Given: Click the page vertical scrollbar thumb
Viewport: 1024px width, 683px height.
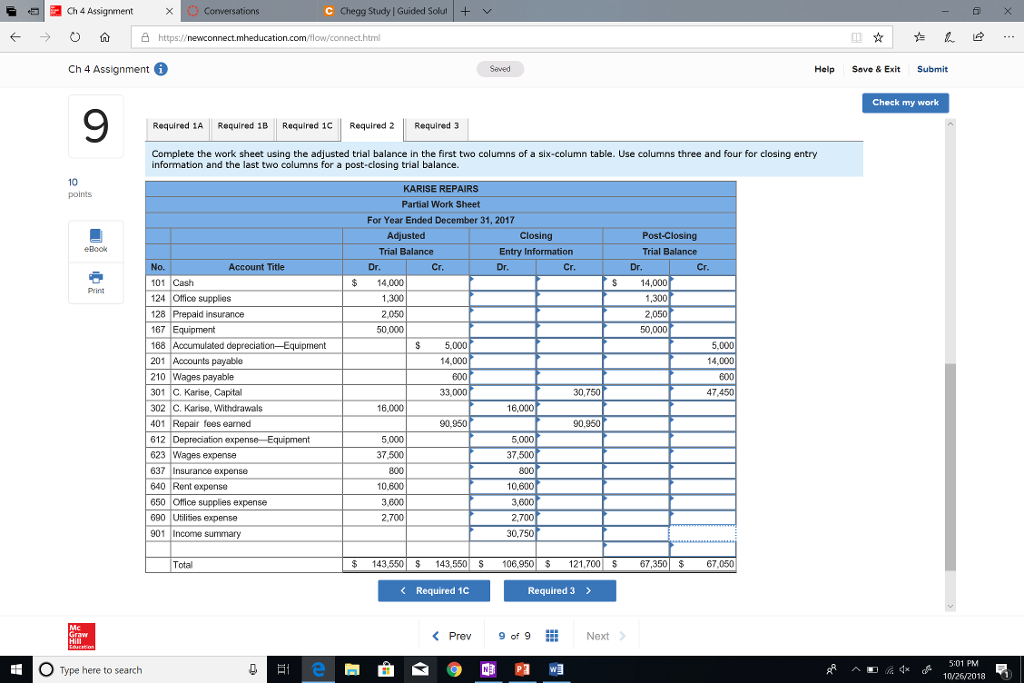Looking at the screenshot, I should pos(950,467).
